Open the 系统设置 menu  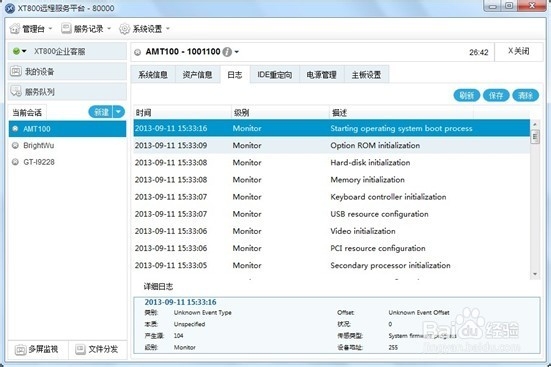pyautogui.click(x=144, y=29)
